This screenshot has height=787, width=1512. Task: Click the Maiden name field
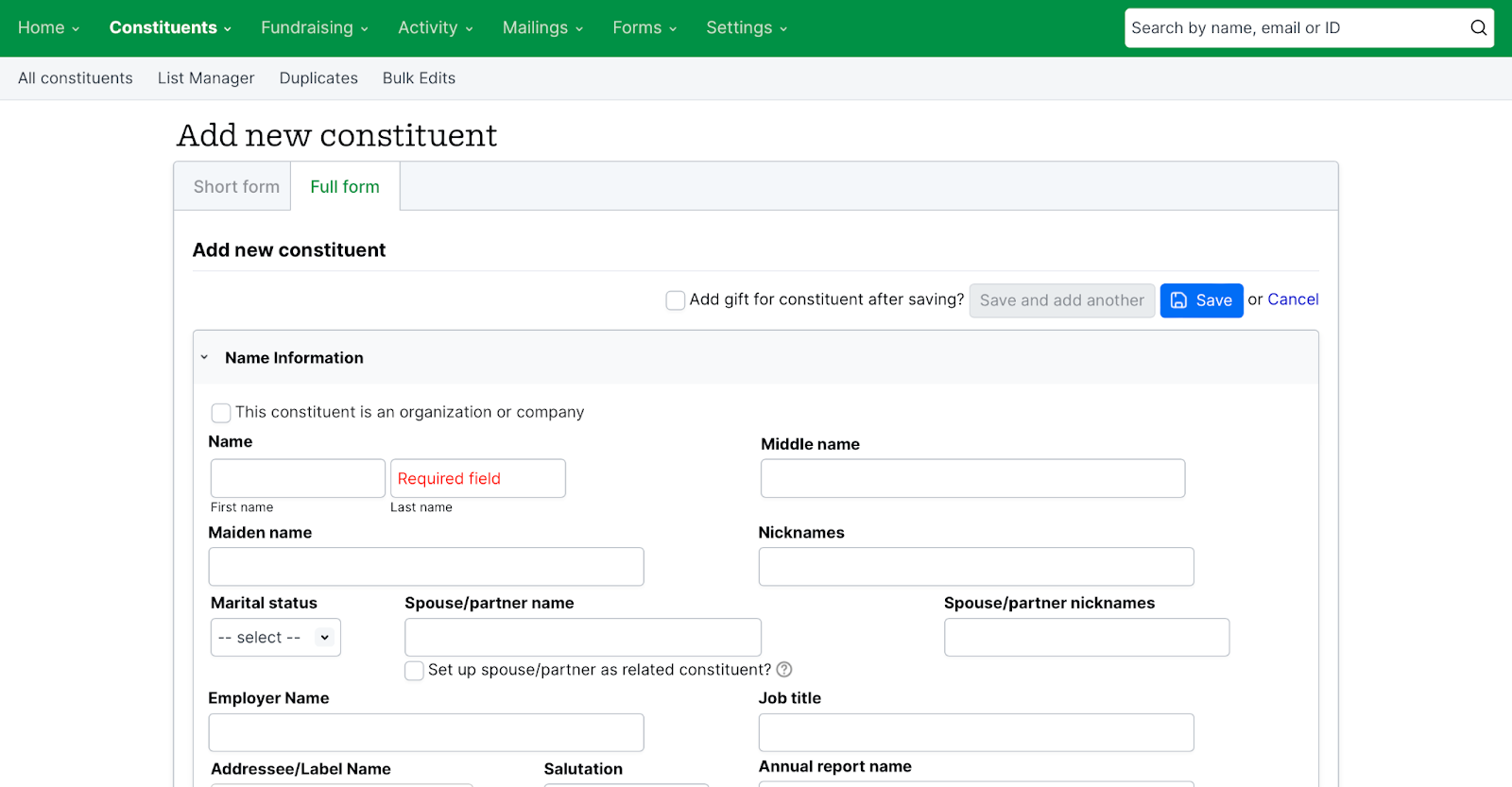click(426, 567)
